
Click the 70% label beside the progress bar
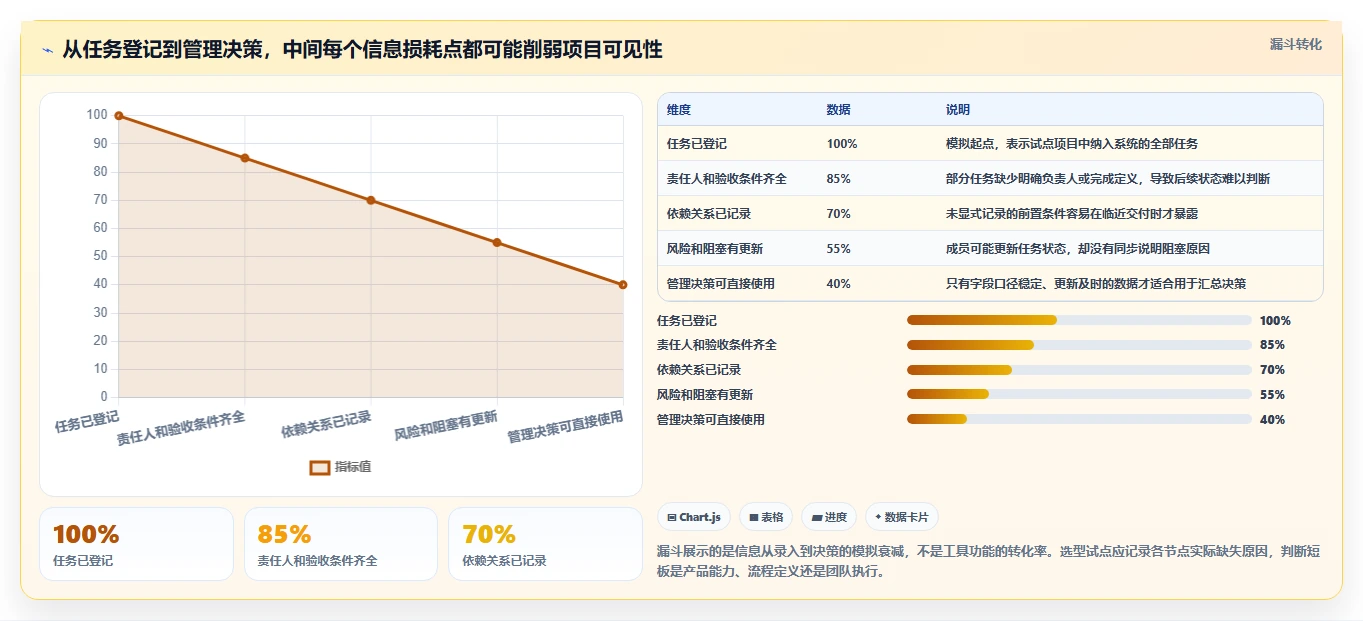pos(1272,370)
